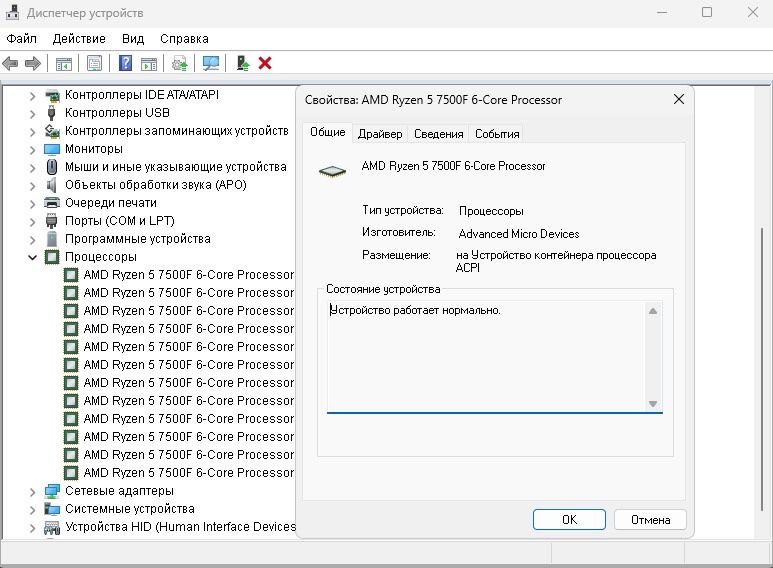
Task: Close the Properties dialog with X
Action: coord(679,99)
